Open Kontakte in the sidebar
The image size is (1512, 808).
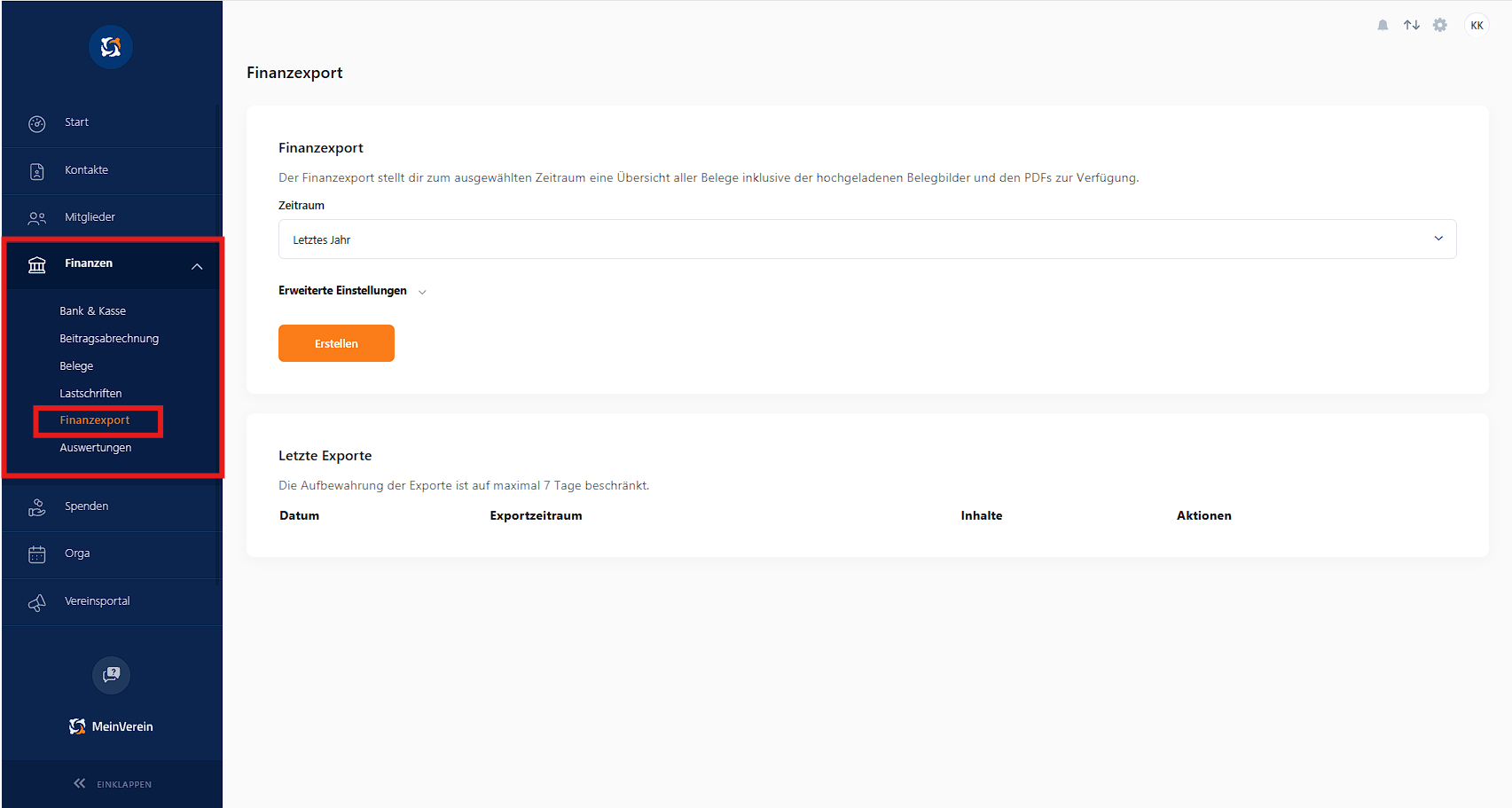(x=86, y=170)
